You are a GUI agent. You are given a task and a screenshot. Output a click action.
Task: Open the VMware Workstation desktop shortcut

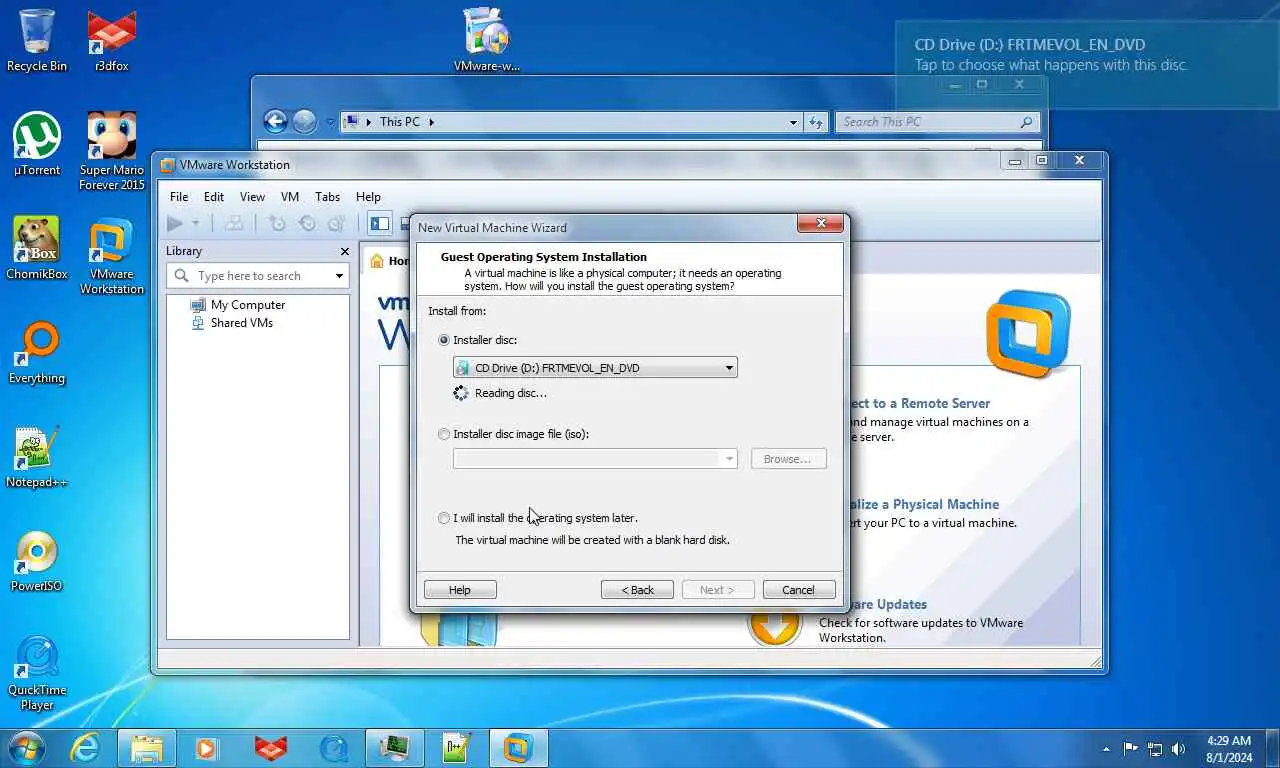[112, 257]
